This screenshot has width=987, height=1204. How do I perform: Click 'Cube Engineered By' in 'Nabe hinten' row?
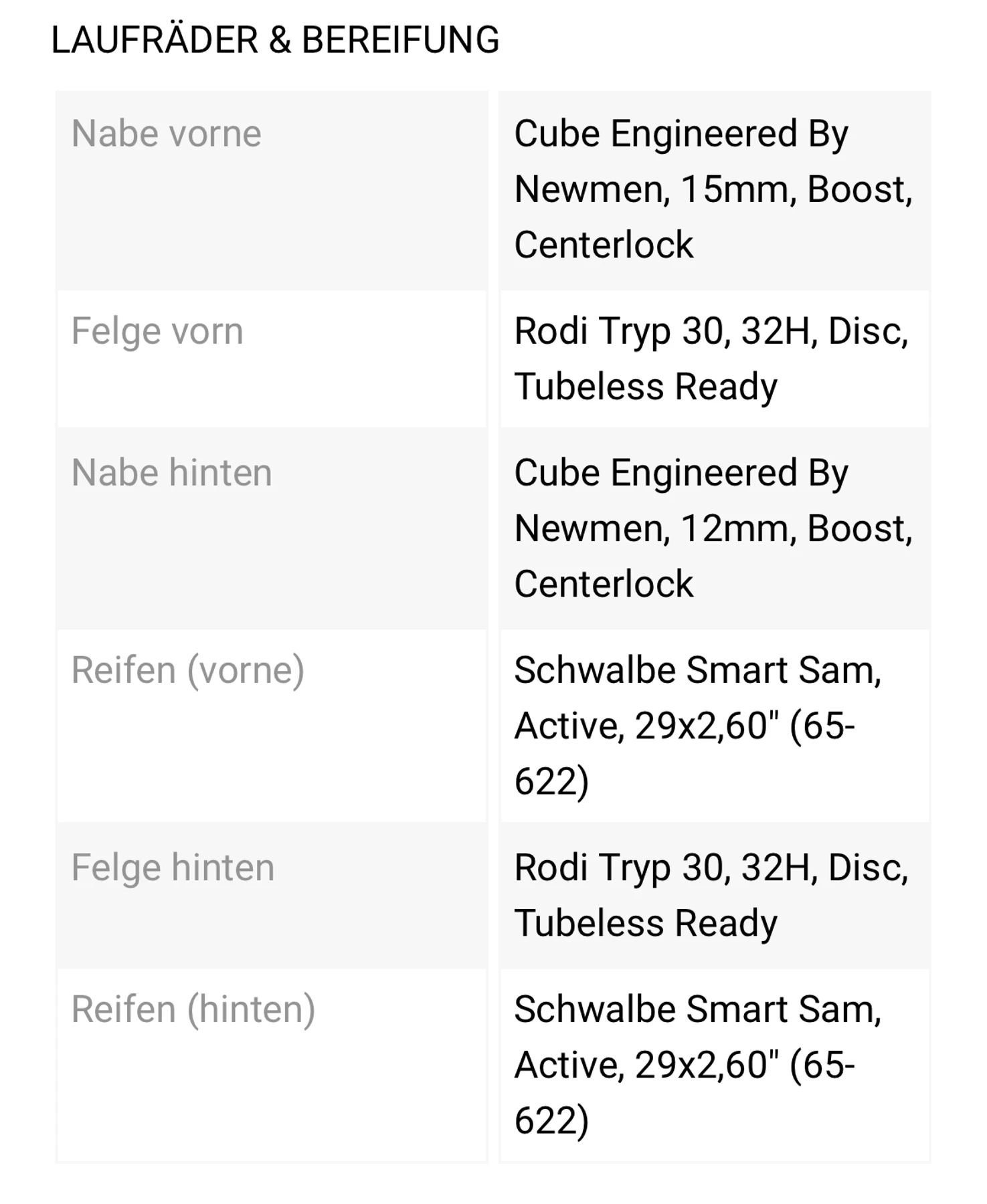pyautogui.click(x=681, y=473)
